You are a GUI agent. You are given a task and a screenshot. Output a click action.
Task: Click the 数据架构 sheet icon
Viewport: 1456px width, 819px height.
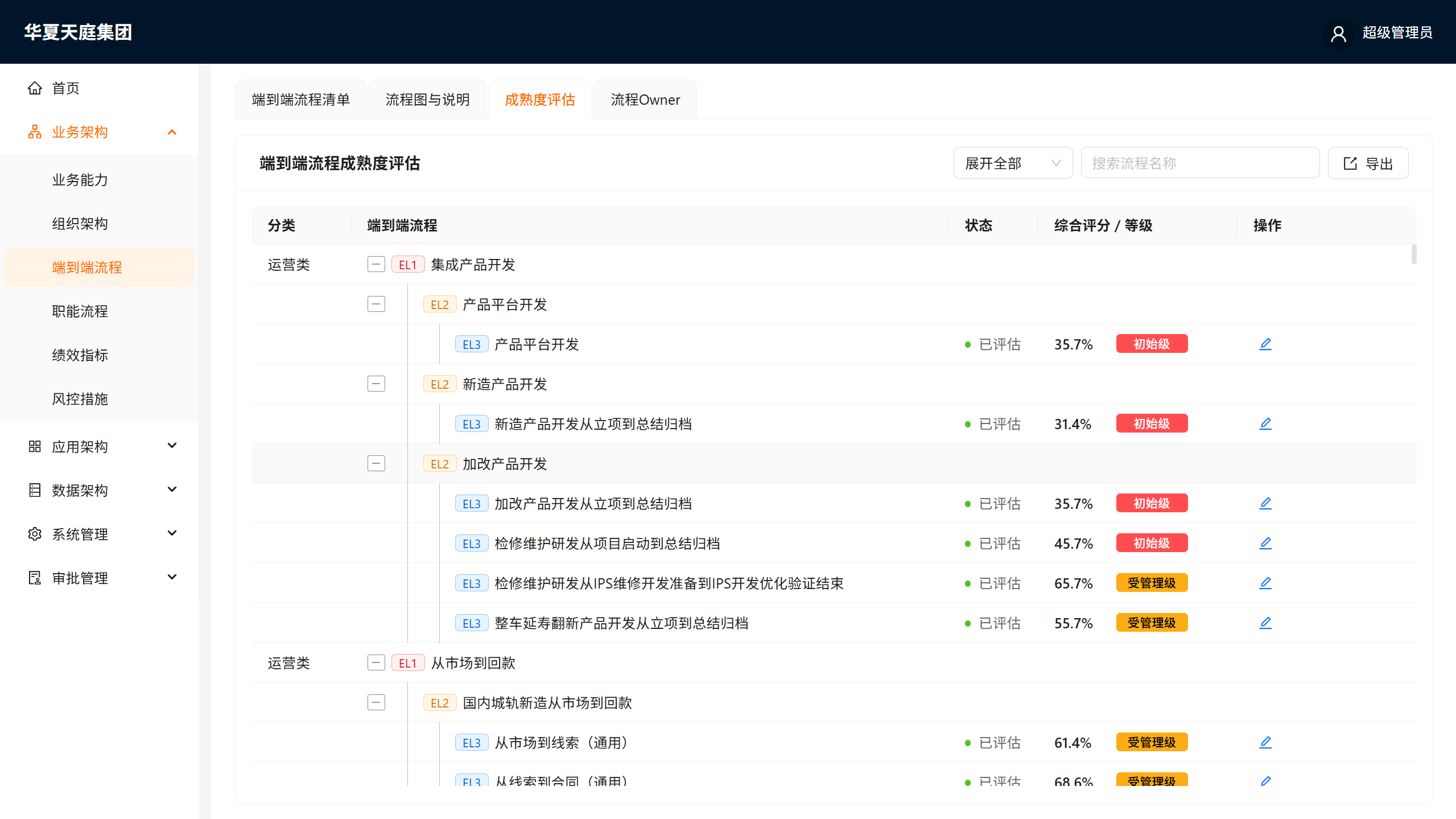tap(35, 490)
